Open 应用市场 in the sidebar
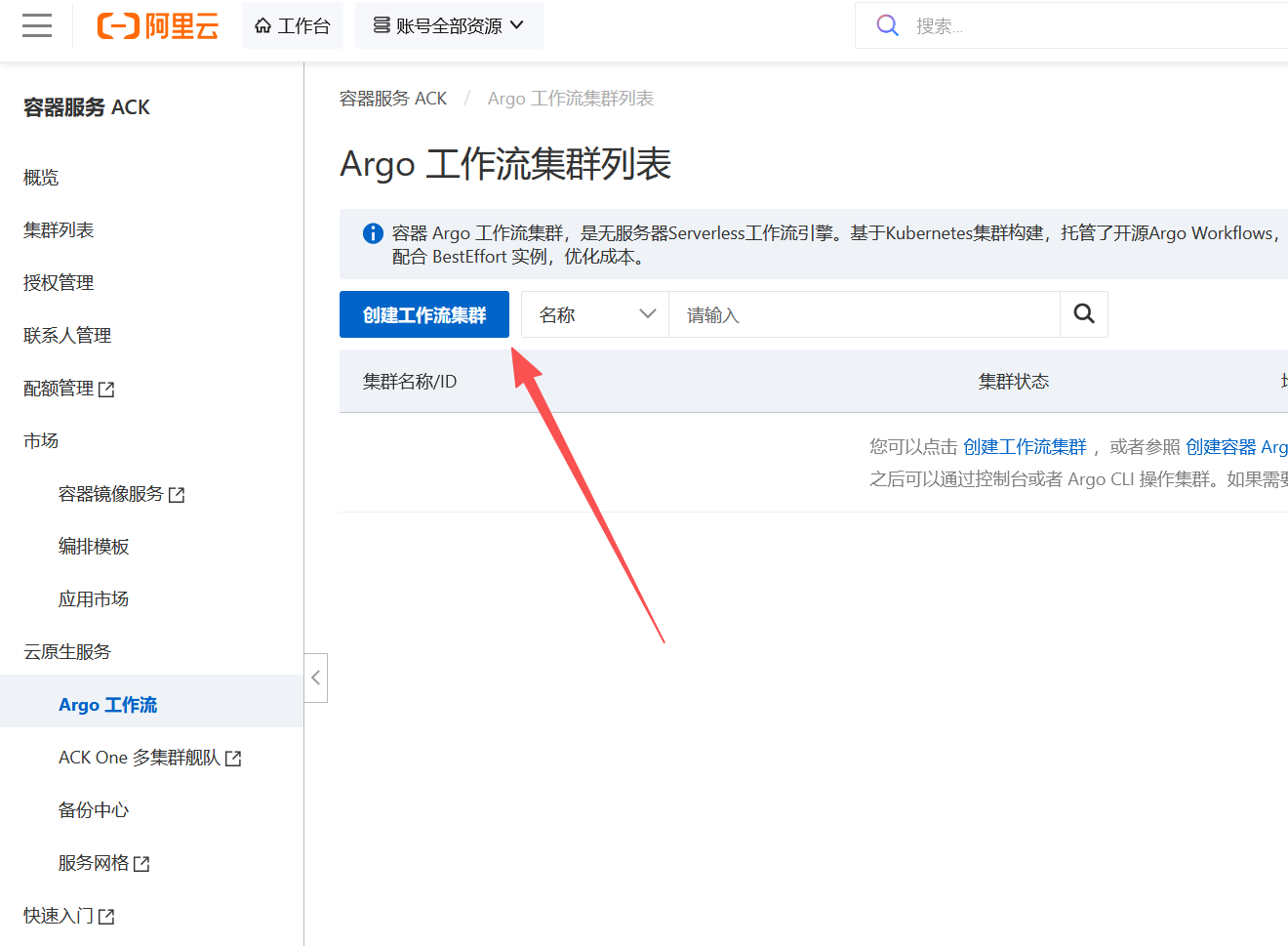The height and width of the screenshot is (946, 1288). tap(94, 599)
